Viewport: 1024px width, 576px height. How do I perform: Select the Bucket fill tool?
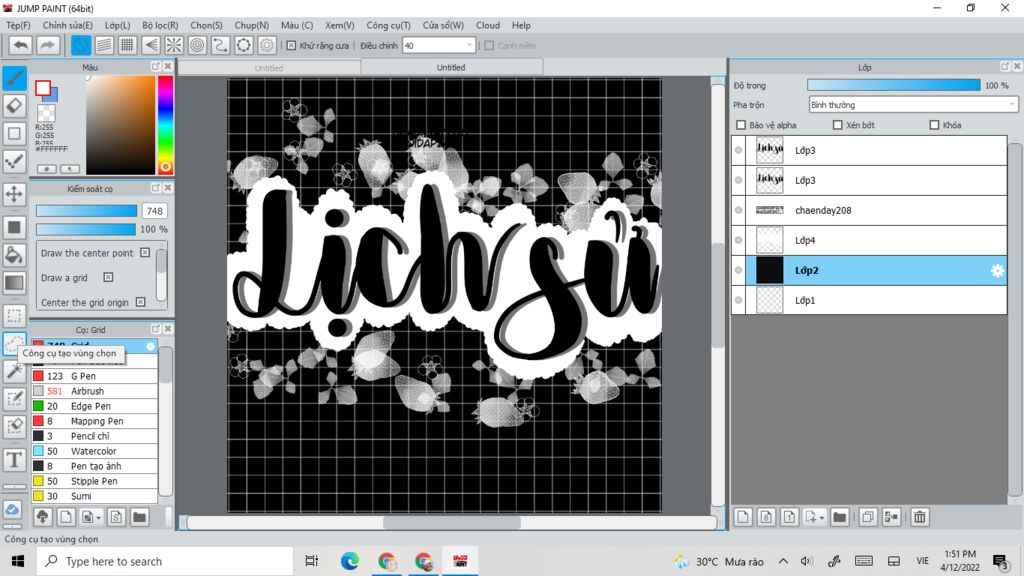point(14,254)
